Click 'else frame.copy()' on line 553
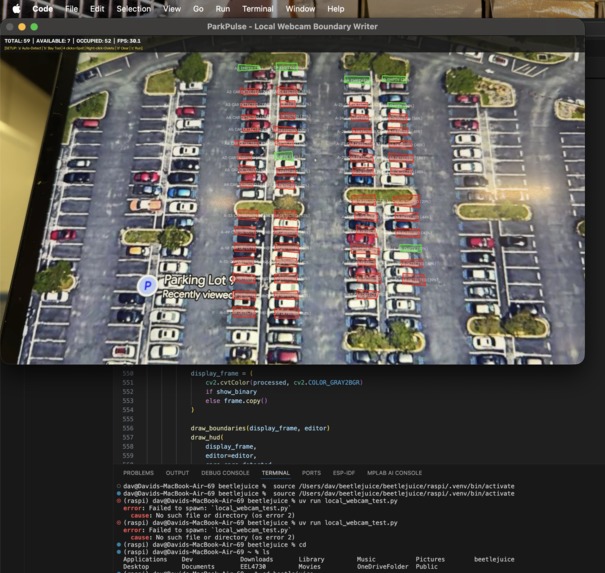Screen dimensions: 605x573 pos(236,401)
